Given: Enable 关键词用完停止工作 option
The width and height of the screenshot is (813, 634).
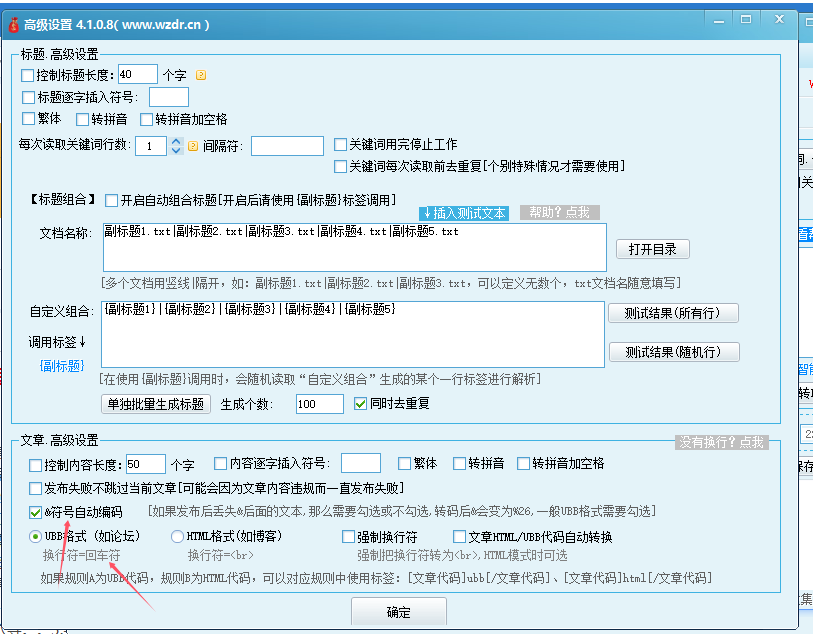Looking at the screenshot, I should [x=339, y=143].
